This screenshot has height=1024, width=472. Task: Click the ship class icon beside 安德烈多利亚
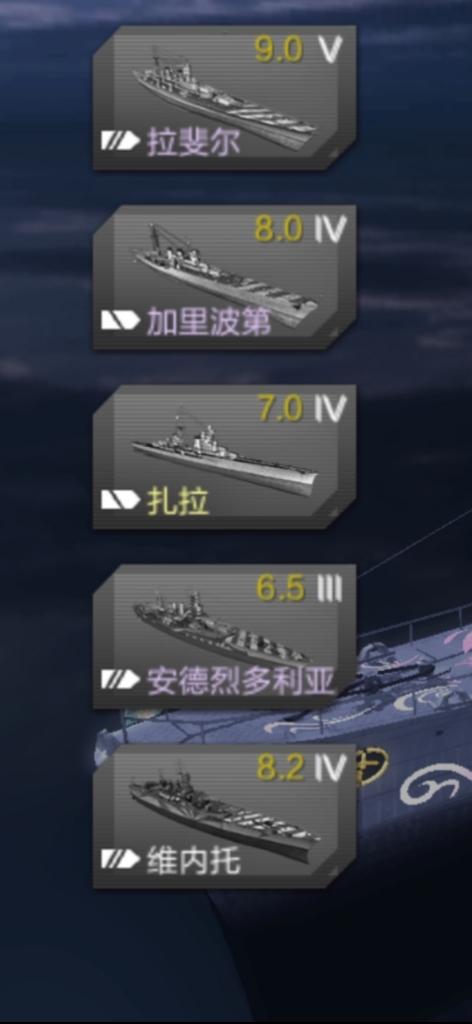click(x=121, y=679)
